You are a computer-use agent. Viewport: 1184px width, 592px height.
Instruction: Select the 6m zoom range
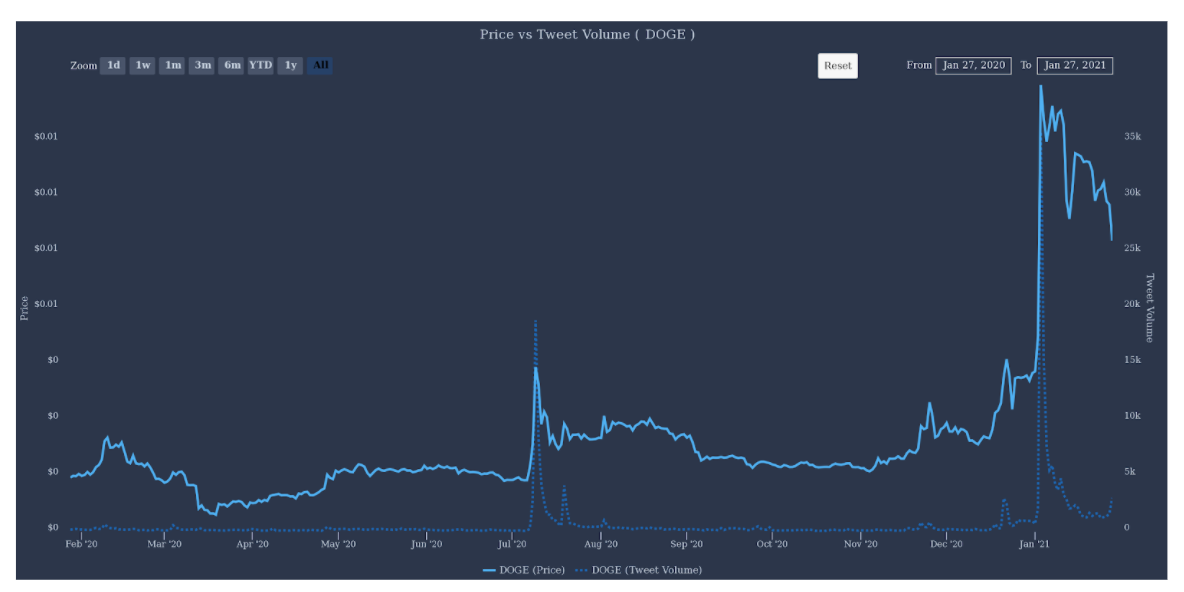tap(232, 66)
